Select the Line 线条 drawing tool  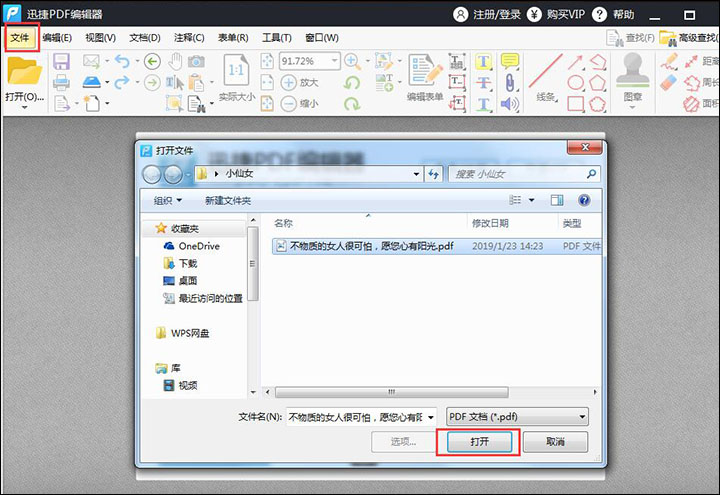(546, 70)
